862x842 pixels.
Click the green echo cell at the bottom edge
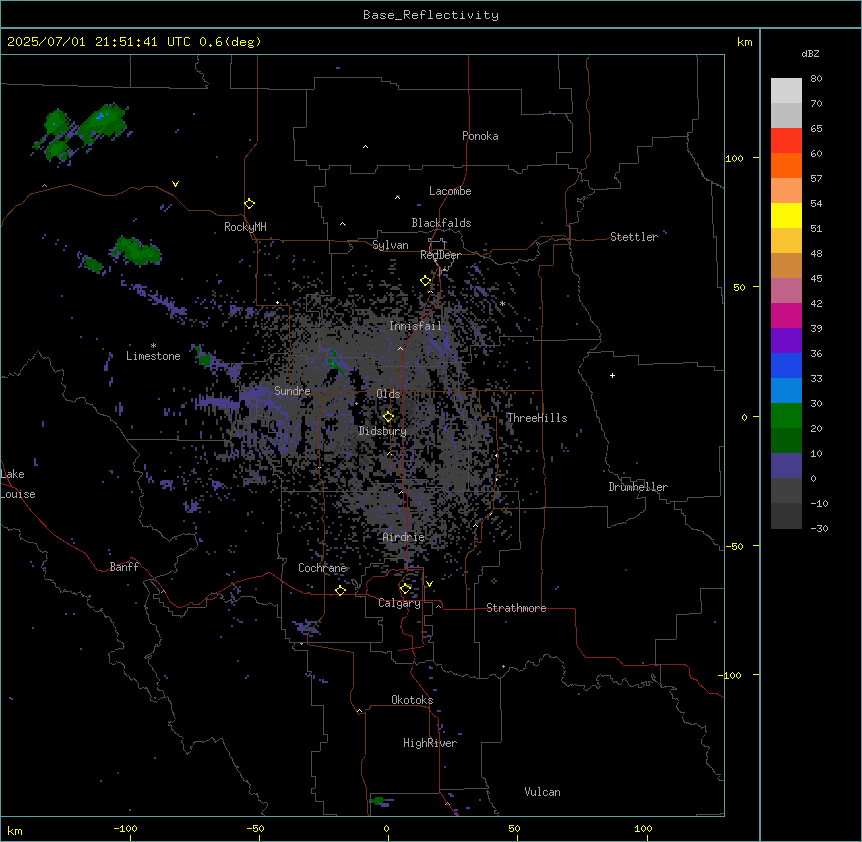tap(378, 801)
